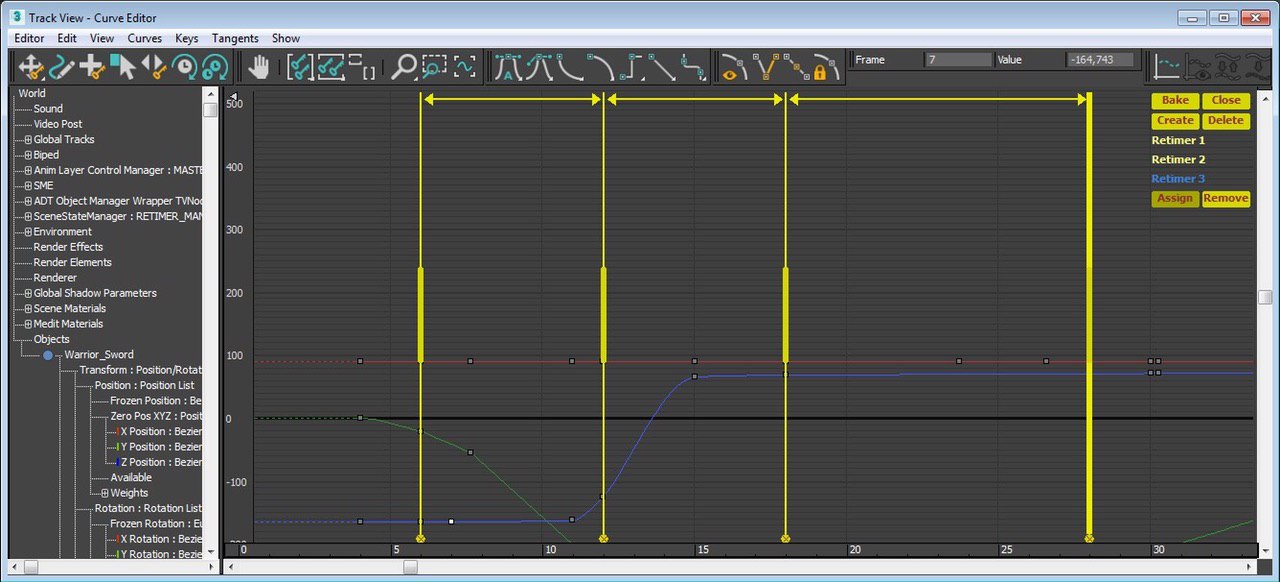This screenshot has height=582, width=1280.
Task: Select the blue Retimer 3 entry
Action: (x=1178, y=179)
